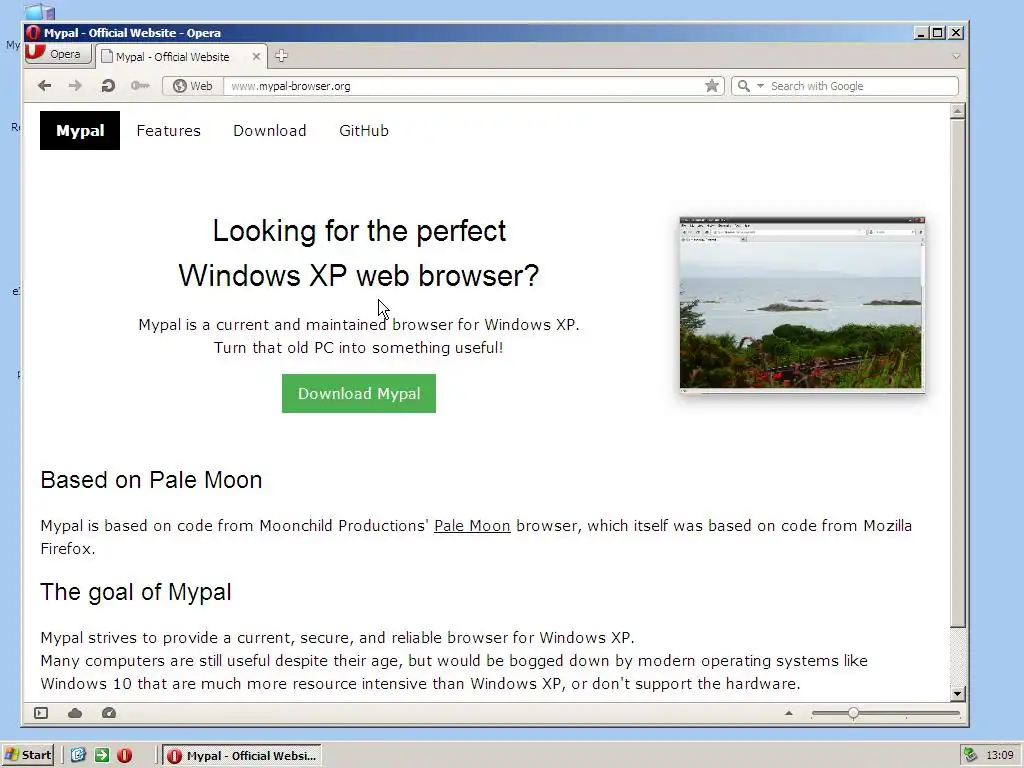The width and height of the screenshot is (1024, 768).
Task: Click the Opera logo in the window title bar
Action: 33,33
